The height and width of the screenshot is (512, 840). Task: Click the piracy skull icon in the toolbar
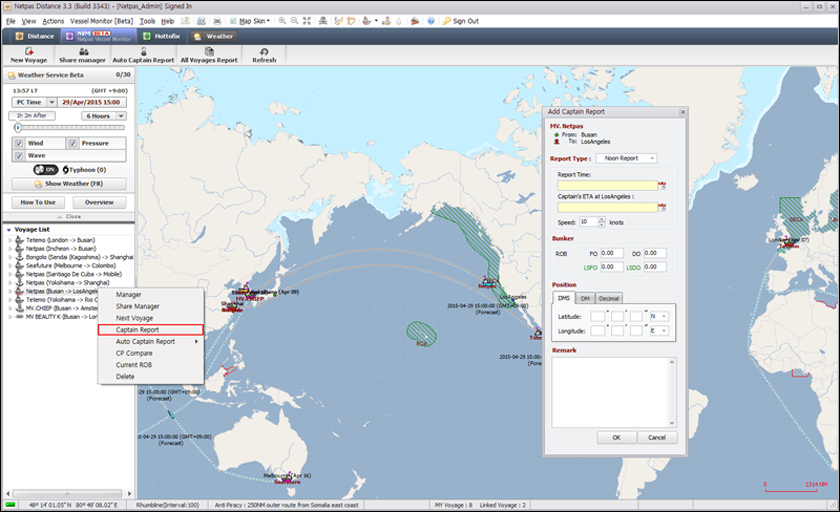click(x=322, y=21)
